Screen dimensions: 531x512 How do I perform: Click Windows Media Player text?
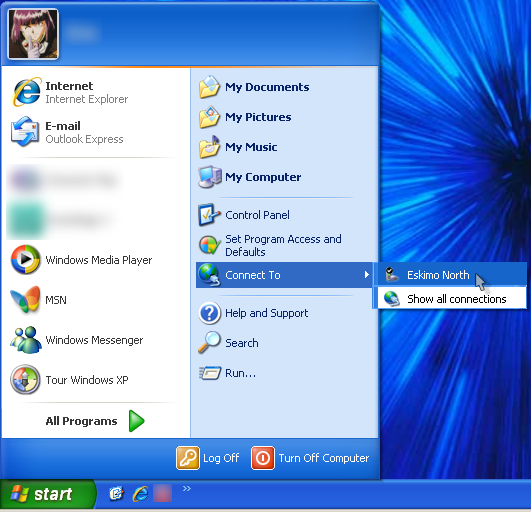coord(99,260)
